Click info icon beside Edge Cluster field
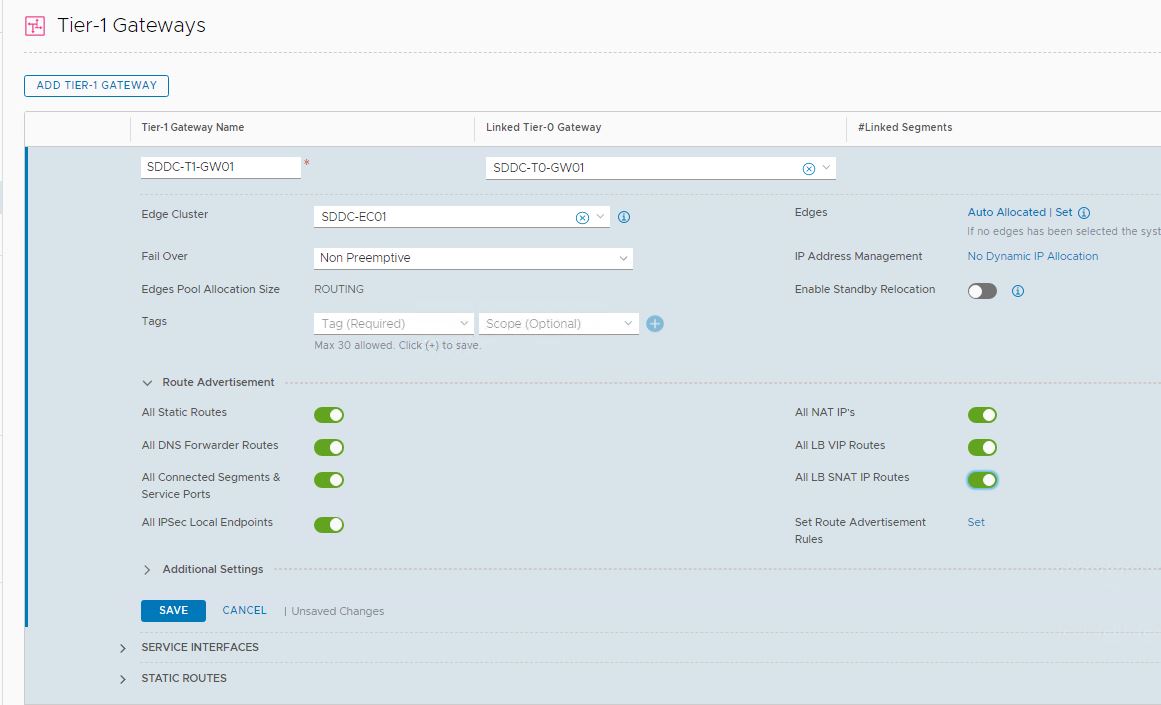Screen dimensions: 1161x705 click(624, 217)
